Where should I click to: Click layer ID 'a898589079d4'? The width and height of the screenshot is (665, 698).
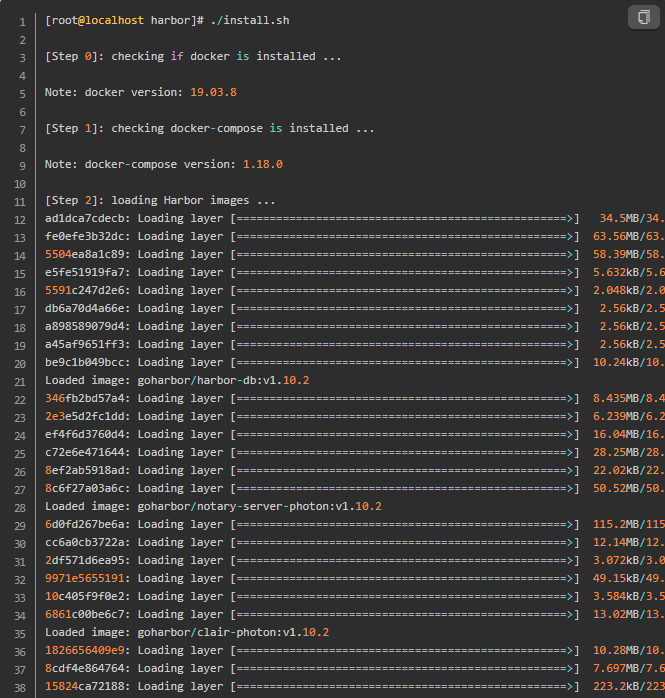(x=85, y=326)
